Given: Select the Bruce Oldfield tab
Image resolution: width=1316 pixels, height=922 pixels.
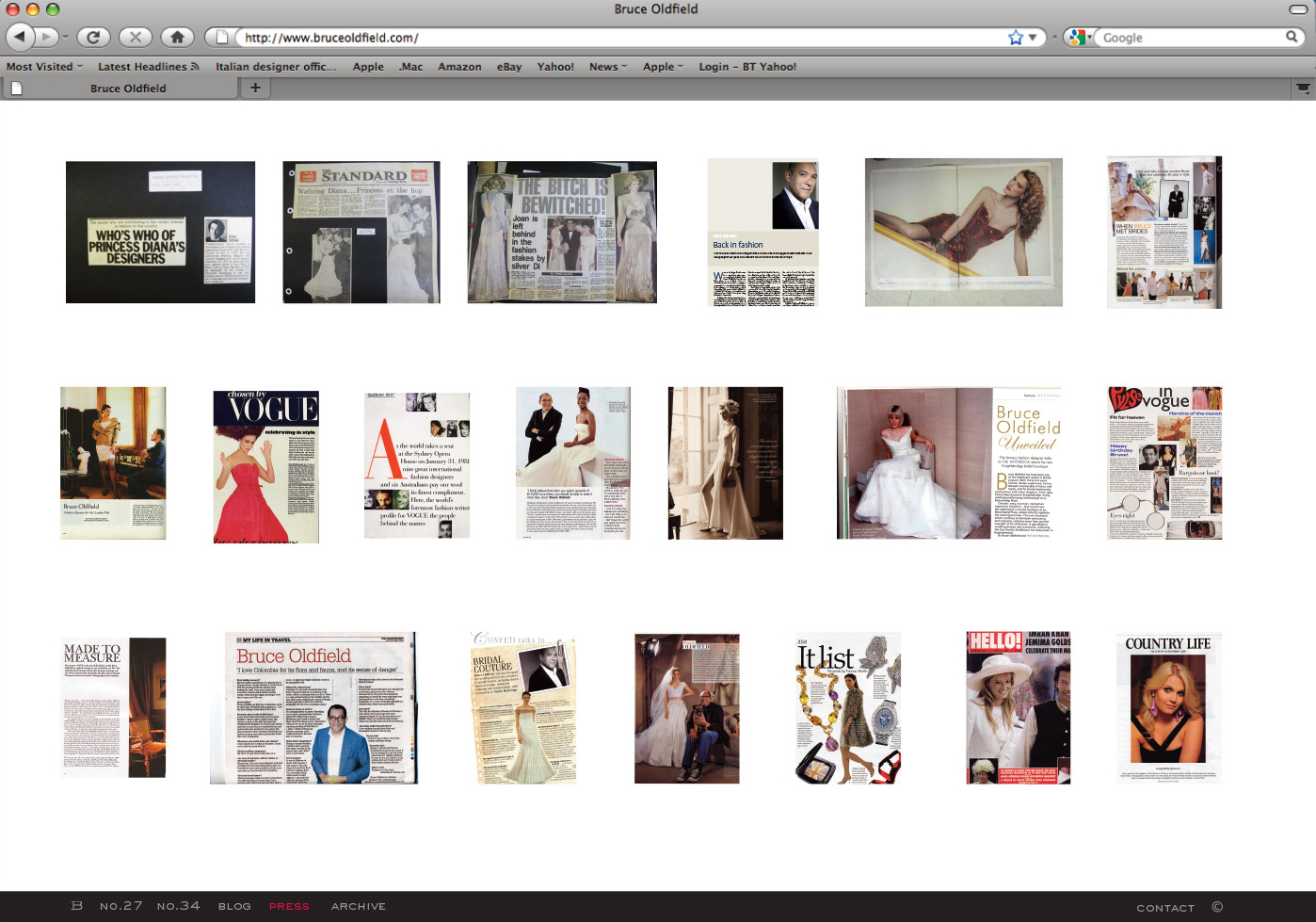Looking at the screenshot, I should (x=128, y=89).
